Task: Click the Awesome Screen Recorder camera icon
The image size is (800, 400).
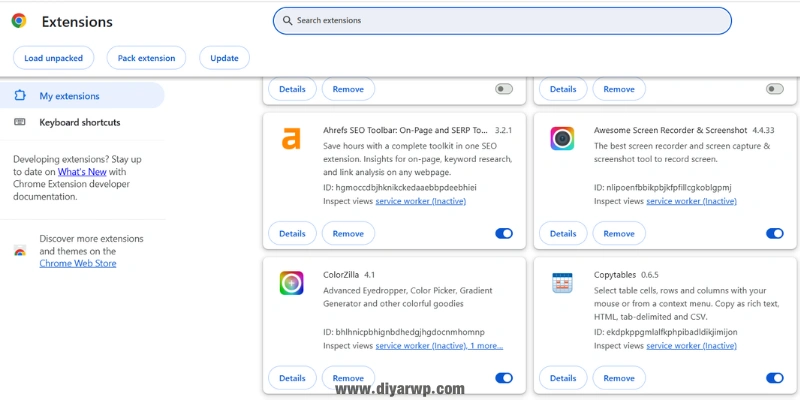Action: click(x=562, y=139)
